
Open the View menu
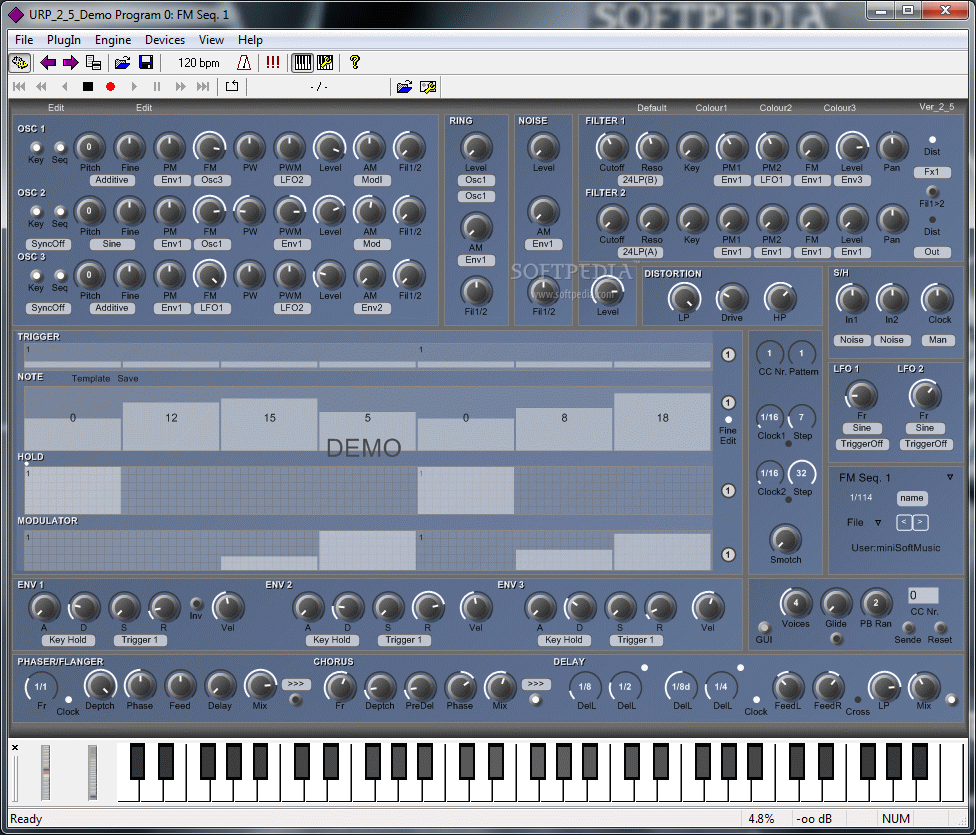point(211,40)
